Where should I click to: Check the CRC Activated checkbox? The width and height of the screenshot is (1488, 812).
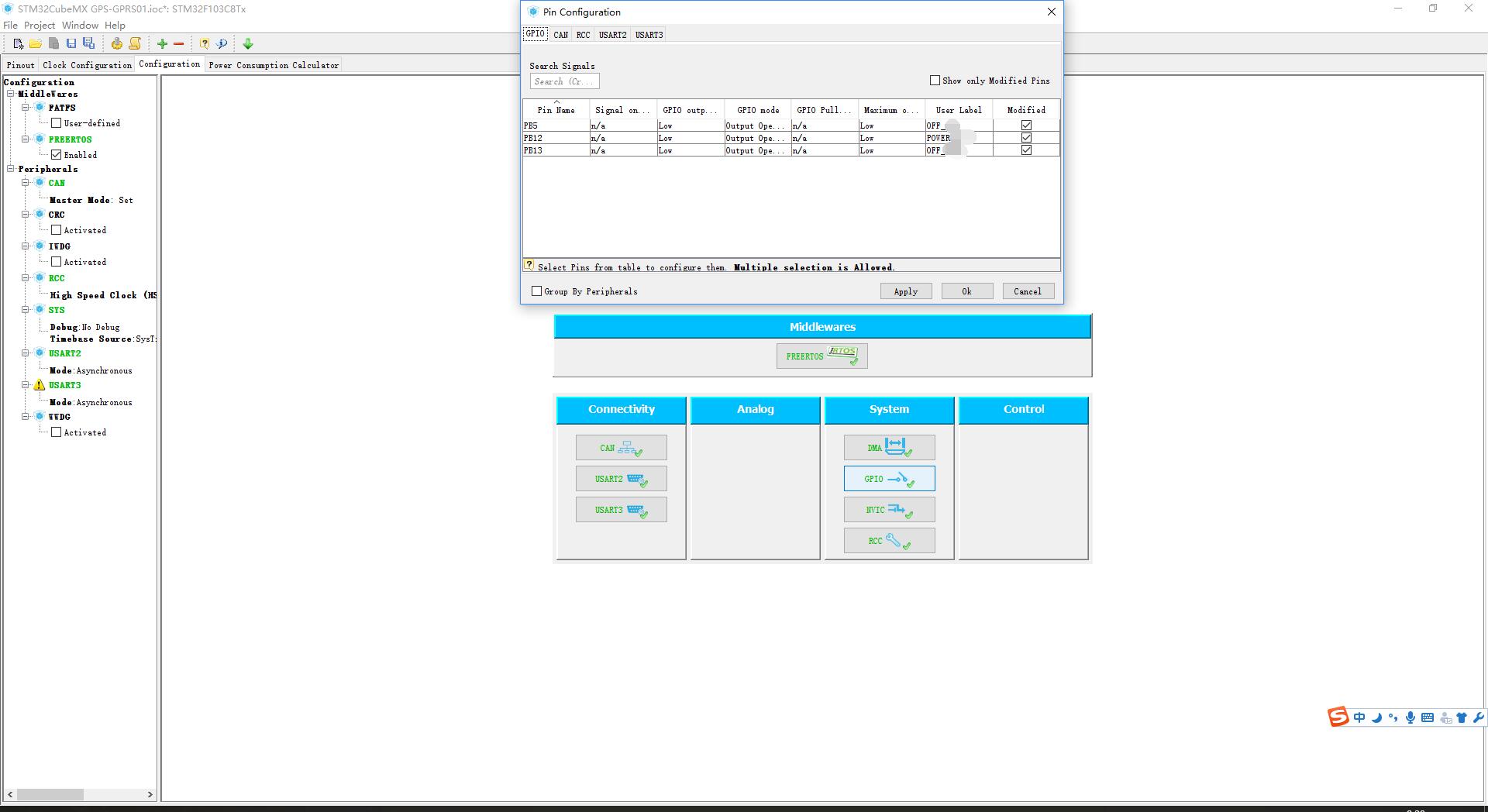click(x=56, y=229)
